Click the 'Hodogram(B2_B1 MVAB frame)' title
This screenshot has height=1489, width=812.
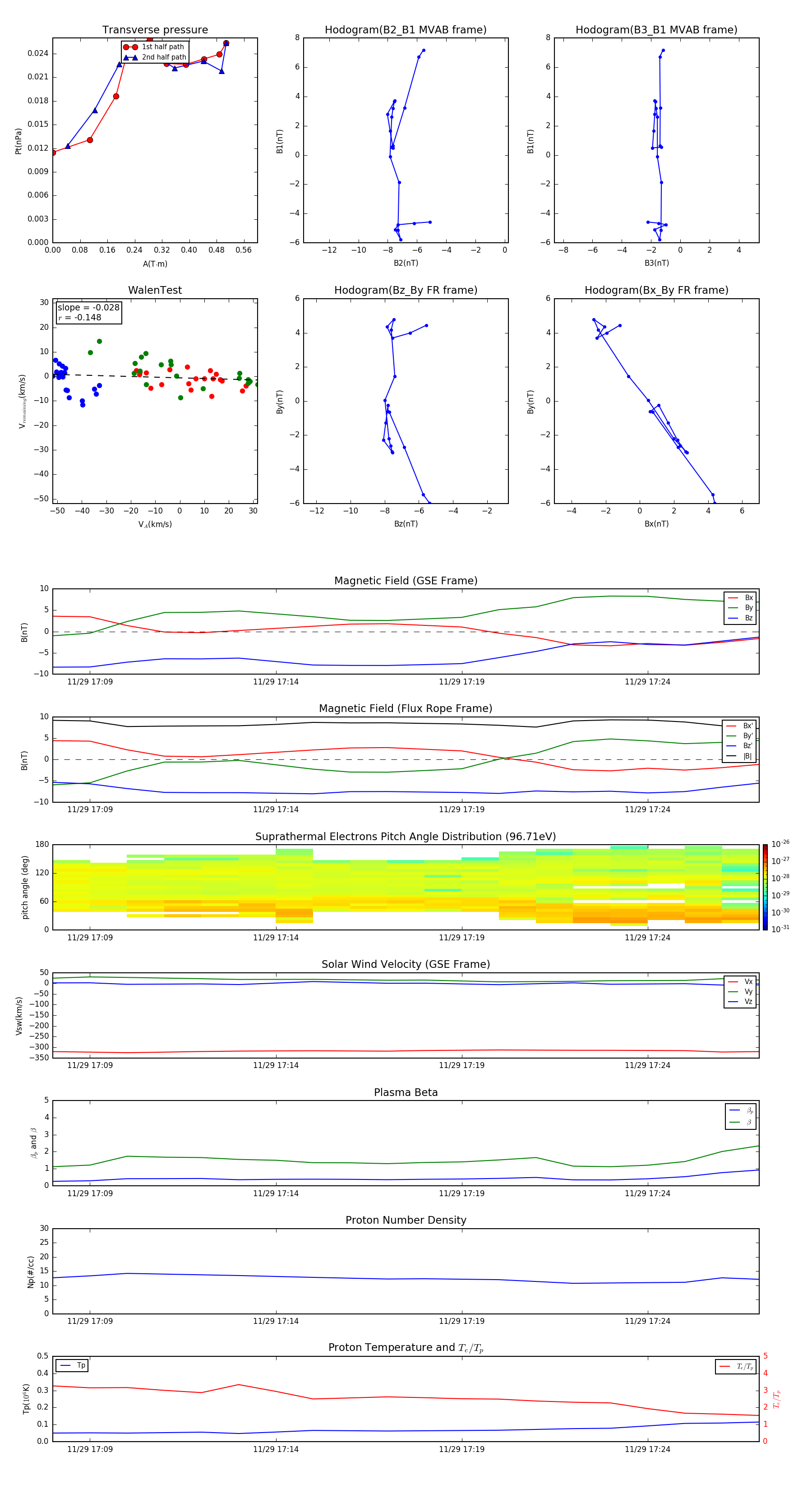point(406,30)
